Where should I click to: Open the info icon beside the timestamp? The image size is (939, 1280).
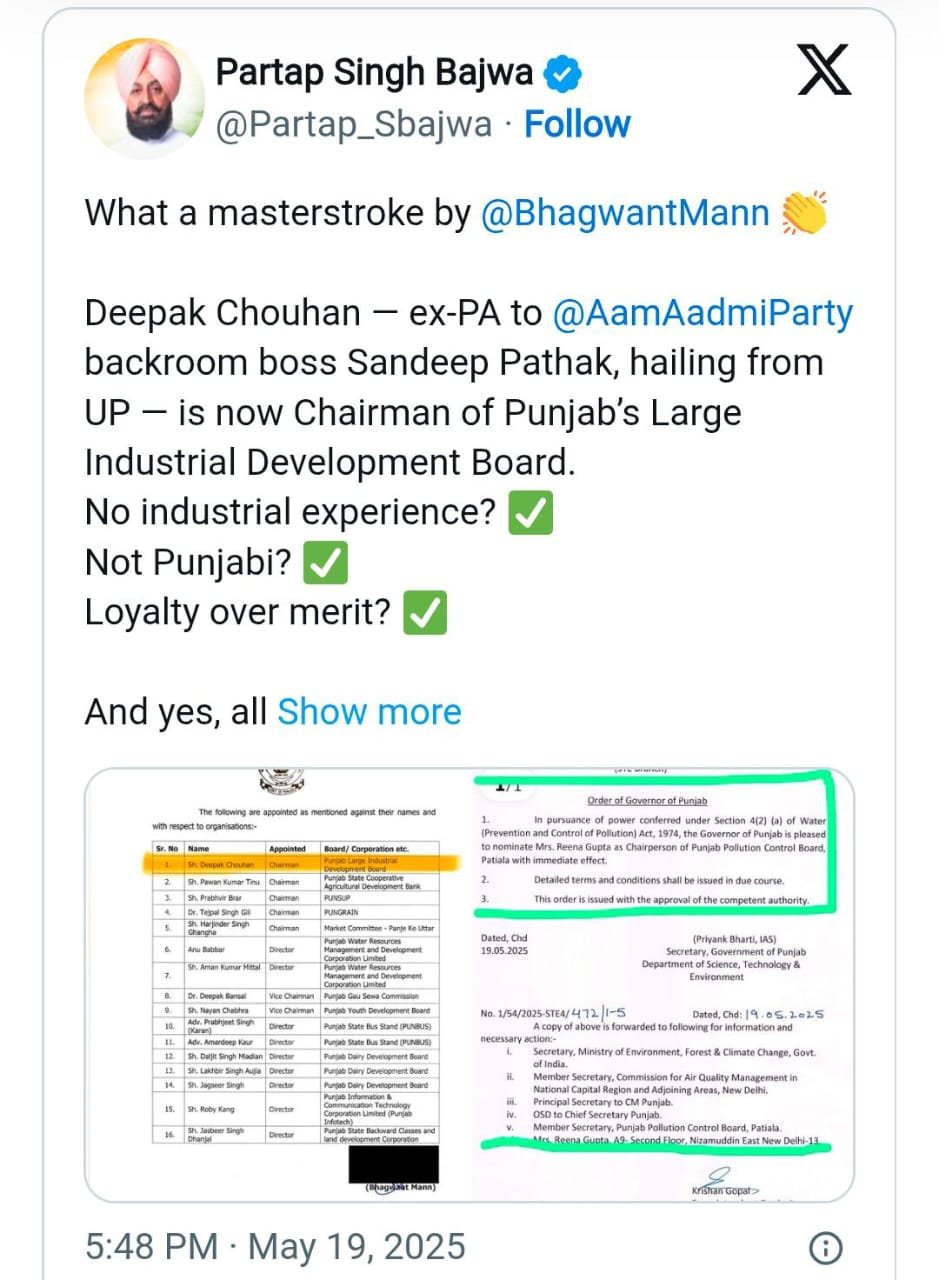coord(825,1247)
